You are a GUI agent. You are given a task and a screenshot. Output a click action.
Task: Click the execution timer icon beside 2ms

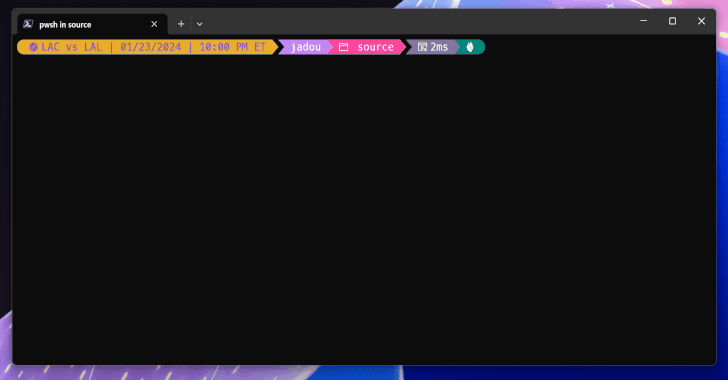coord(422,47)
